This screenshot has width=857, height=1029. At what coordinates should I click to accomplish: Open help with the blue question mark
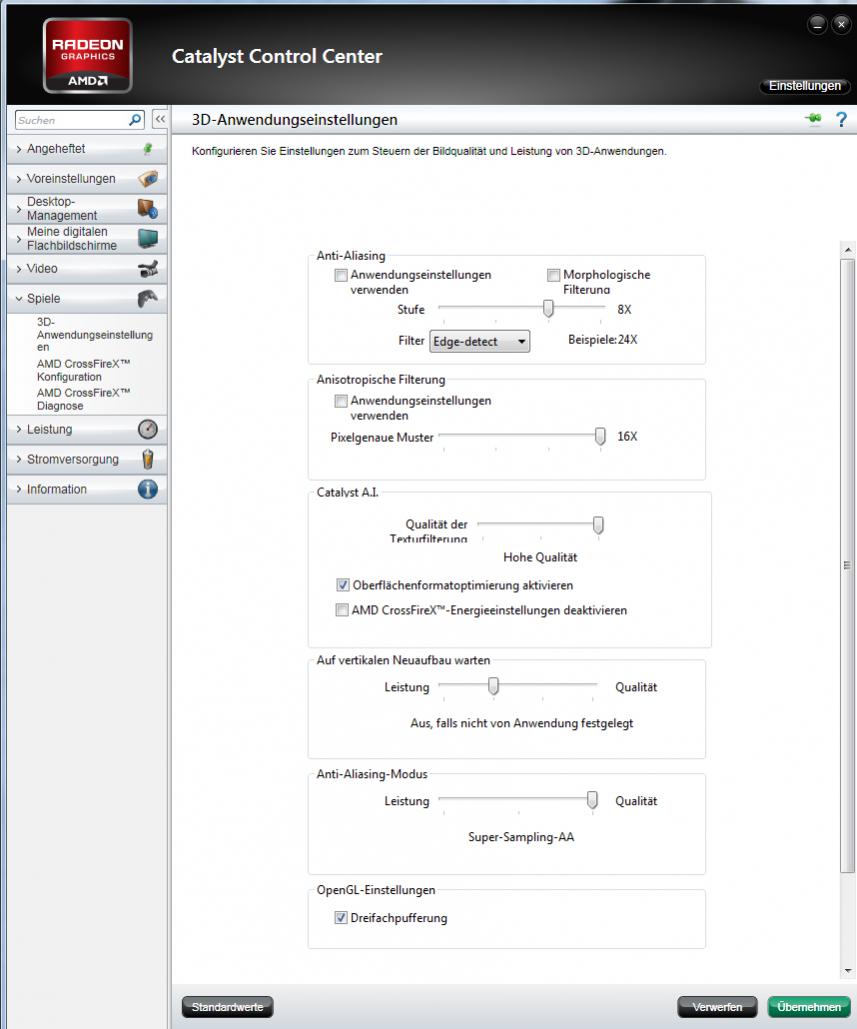(x=841, y=119)
